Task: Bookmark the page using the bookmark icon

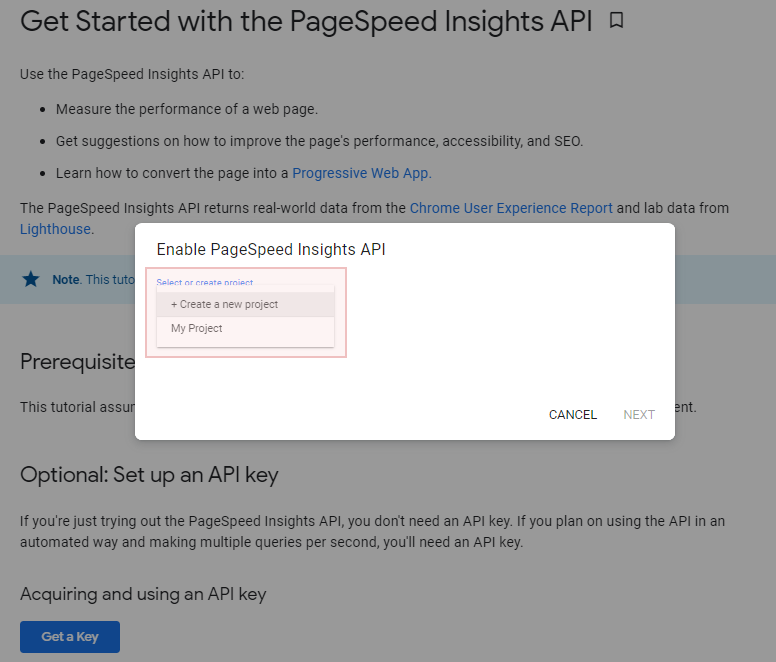Action: coord(616,21)
